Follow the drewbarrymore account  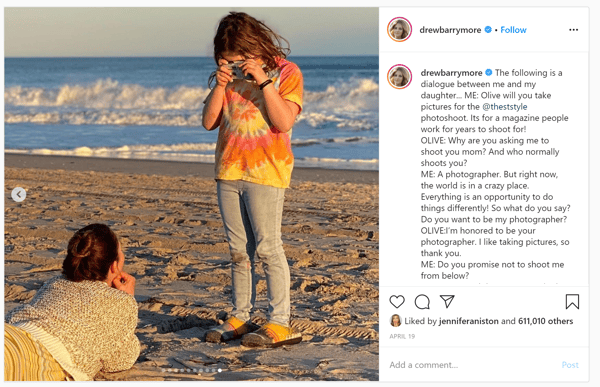[x=513, y=30]
